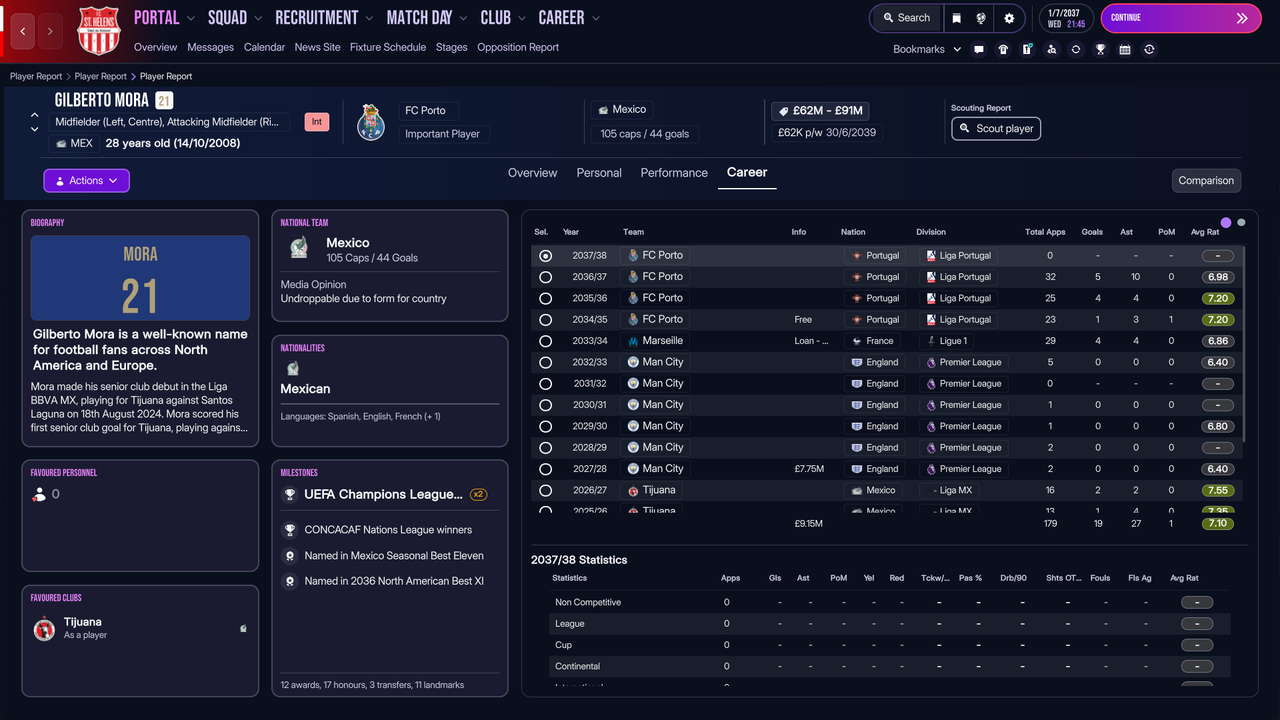Viewport: 1280px width, 720px height.
Task: Click the UEFA Champions League trophy milestone icon
Action: [x=290, y=494]
